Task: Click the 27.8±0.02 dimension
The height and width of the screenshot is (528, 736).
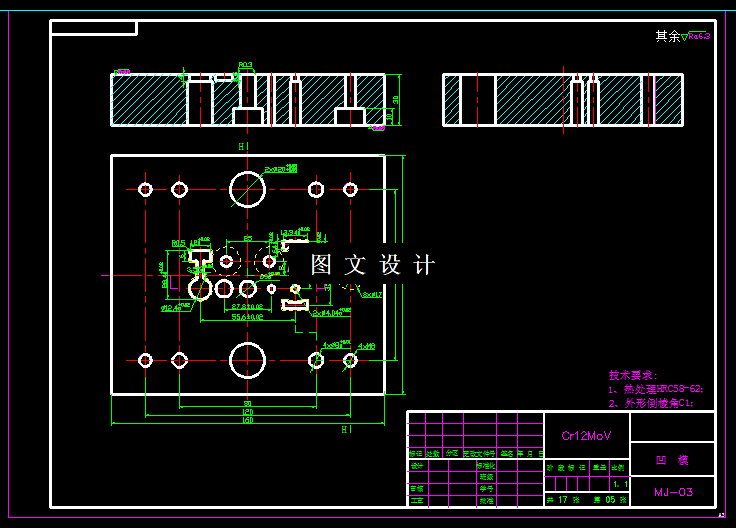Action: (247, 306)
